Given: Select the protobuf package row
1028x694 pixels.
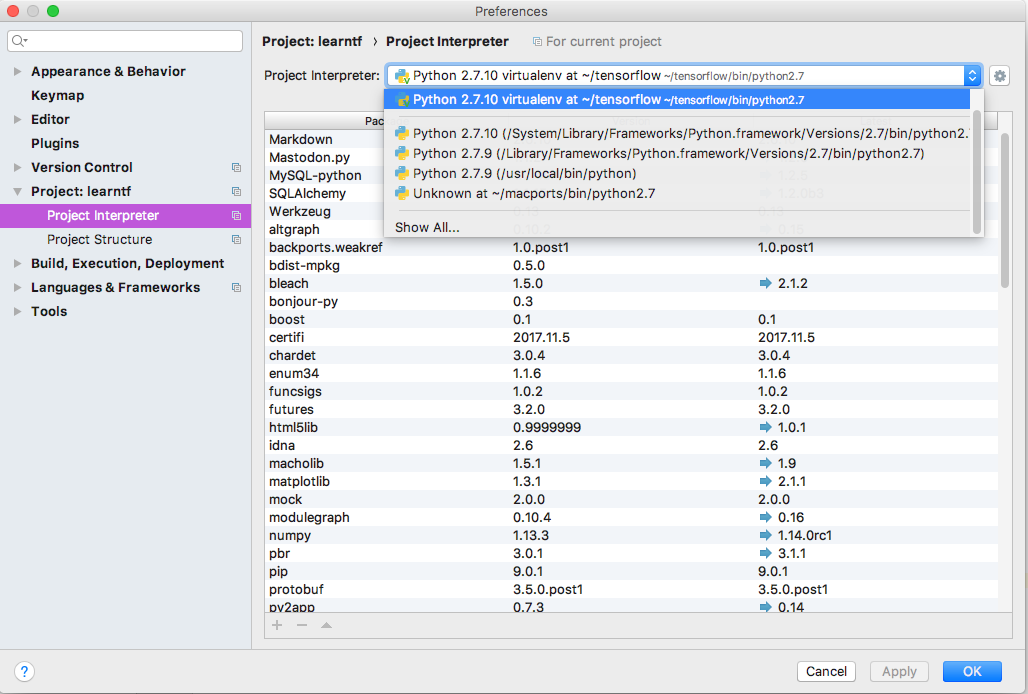Looking at the screenshot, I should pos(631,589).
